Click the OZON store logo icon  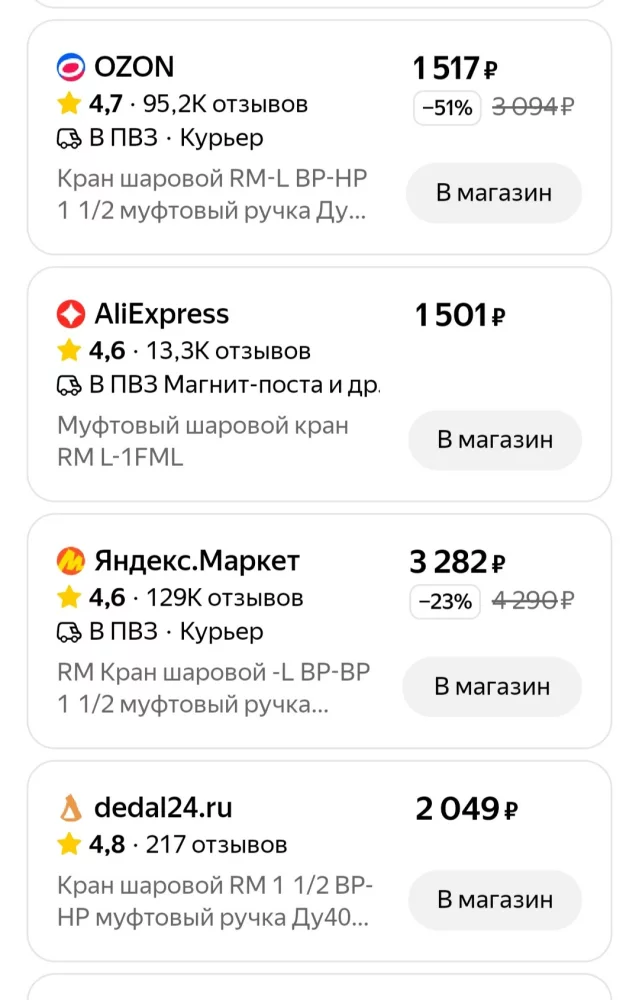pos(70,67)
